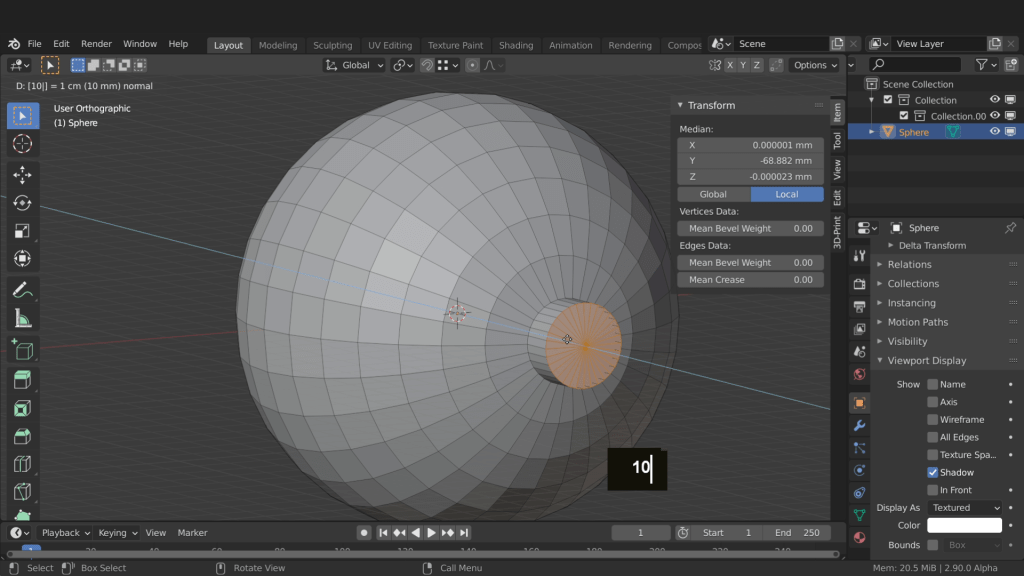Select the Cursor tool
Screen dimensions: 1024x576
22,144
